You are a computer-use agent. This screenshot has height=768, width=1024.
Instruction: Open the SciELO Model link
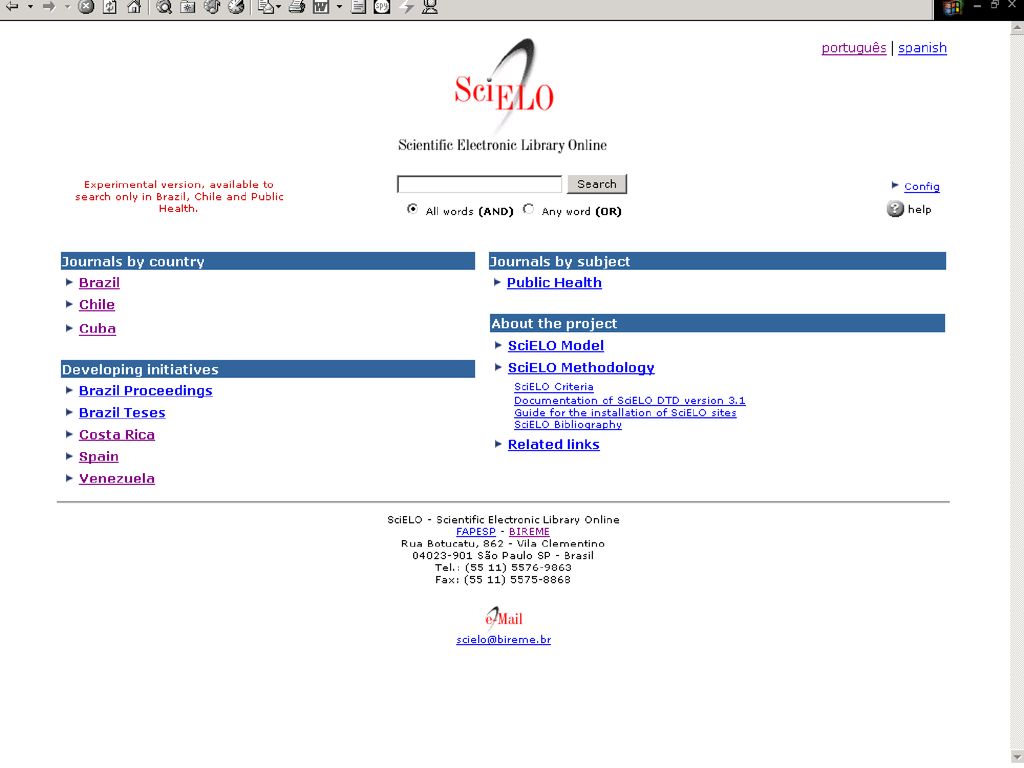coord(556,345)
